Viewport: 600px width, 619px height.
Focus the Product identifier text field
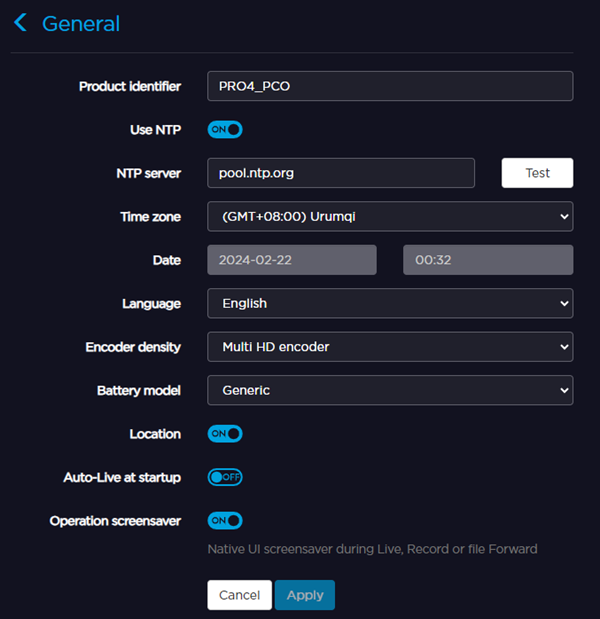(390, 86)
